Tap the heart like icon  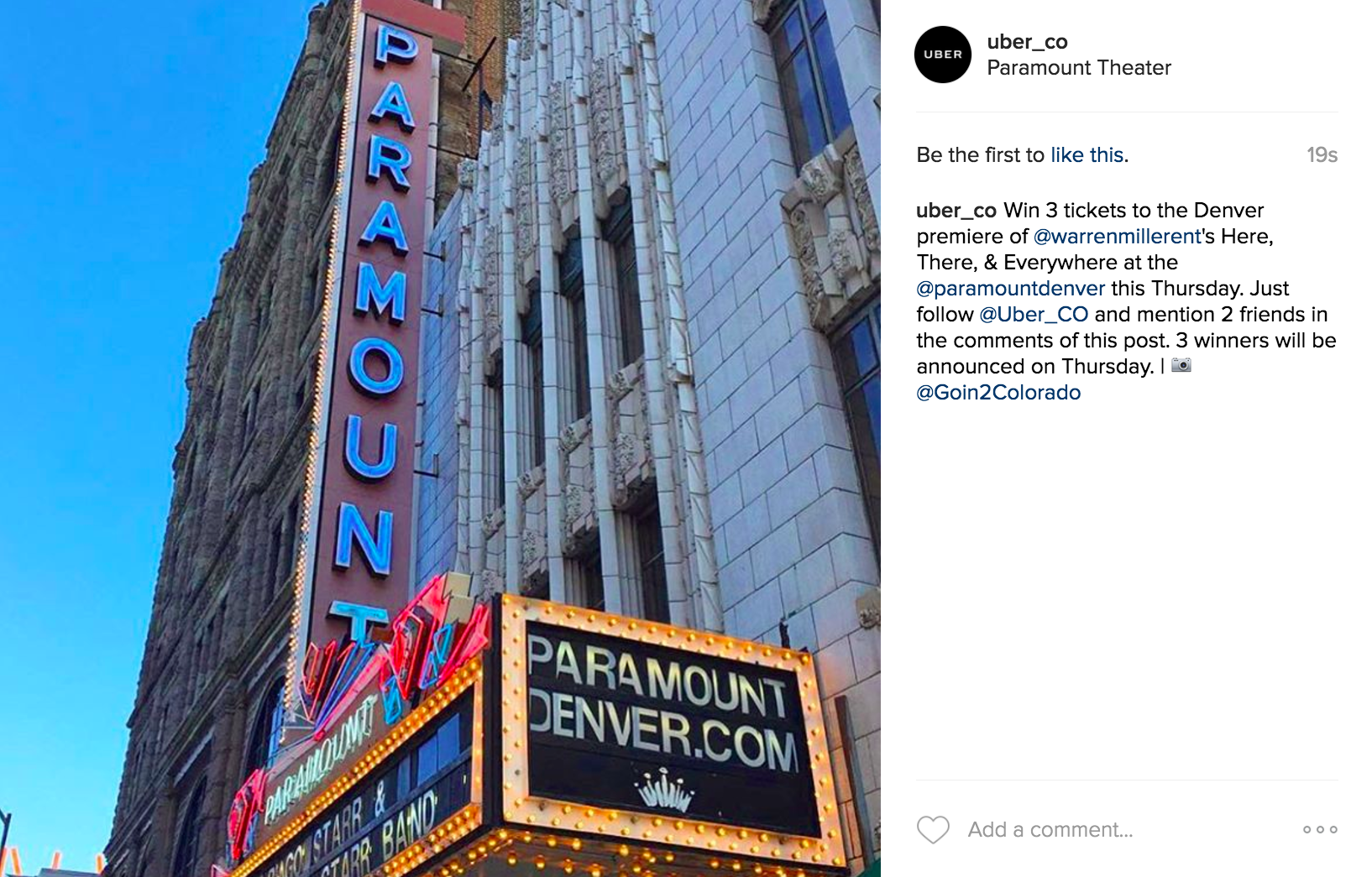pos(933,830)
